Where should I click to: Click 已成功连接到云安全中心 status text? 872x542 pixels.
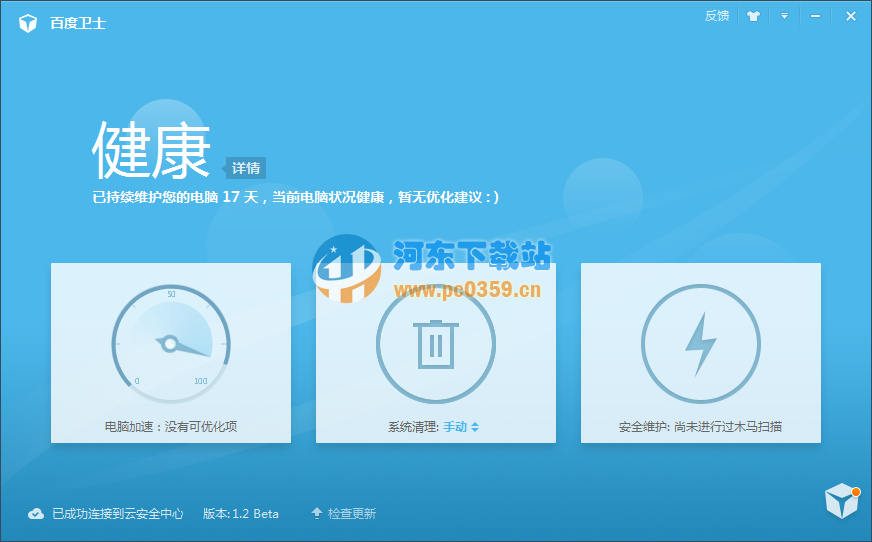pos(117,514)
